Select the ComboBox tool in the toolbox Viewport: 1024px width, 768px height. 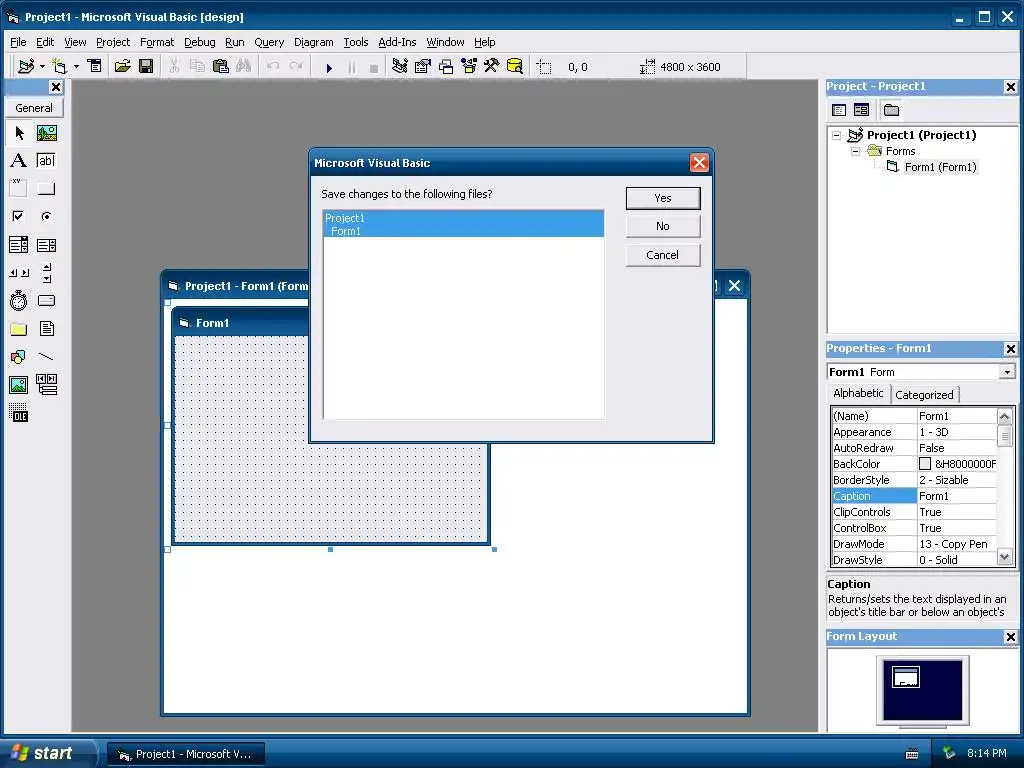[19, 245]
